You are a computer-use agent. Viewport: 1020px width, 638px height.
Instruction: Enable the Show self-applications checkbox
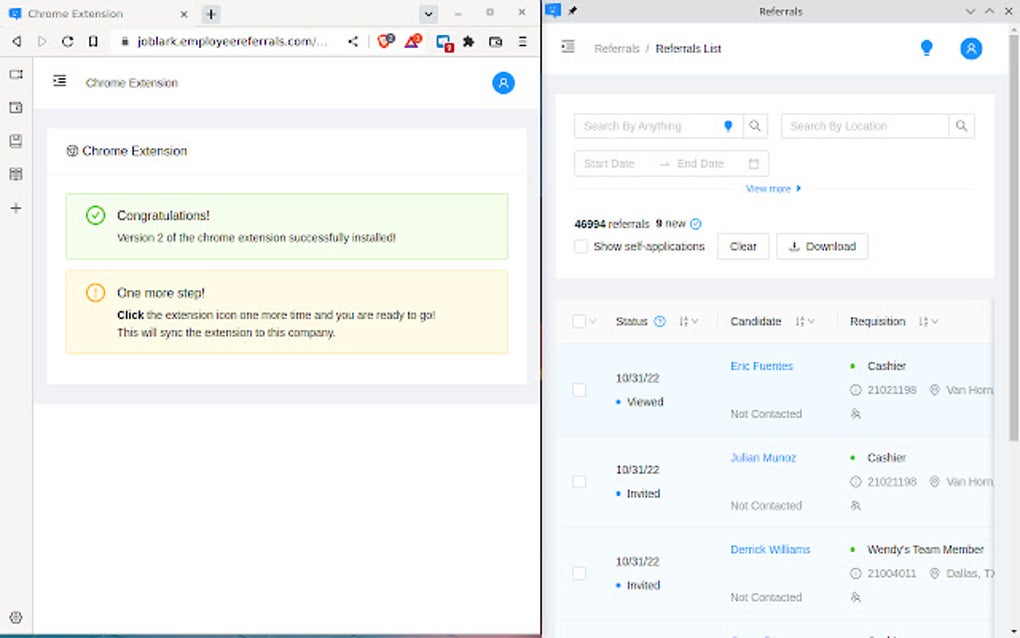coord(581,246)
